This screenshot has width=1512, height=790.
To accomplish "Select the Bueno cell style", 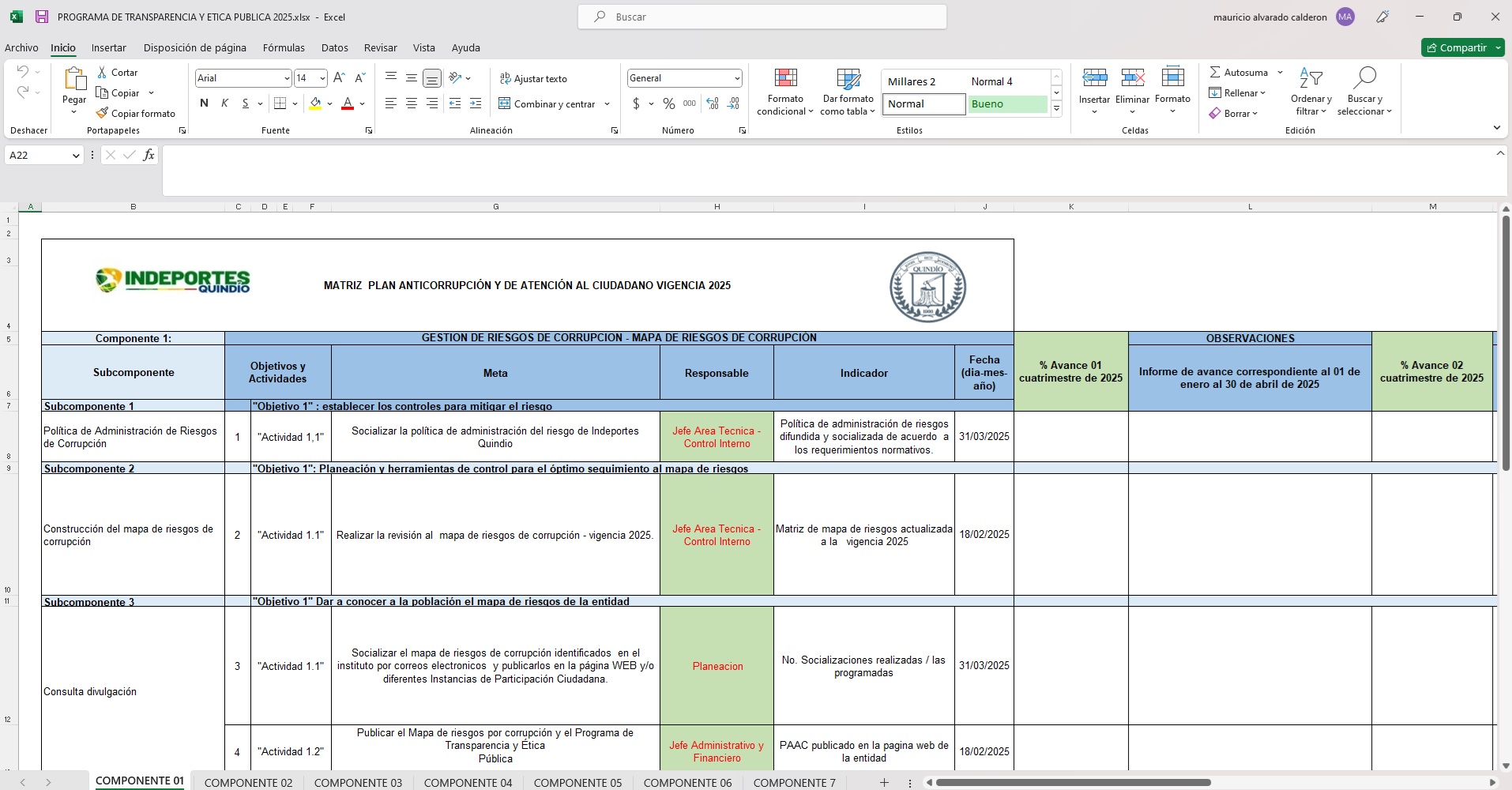I will pos(1007,103).
